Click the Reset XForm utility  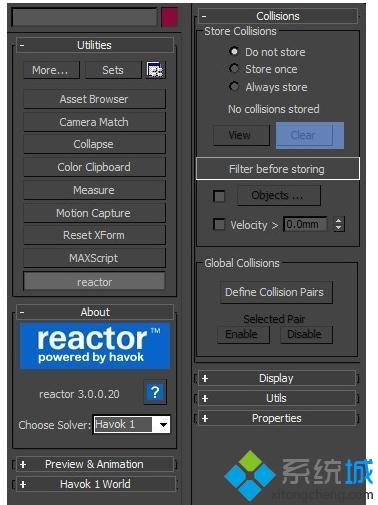coord(94,235)
